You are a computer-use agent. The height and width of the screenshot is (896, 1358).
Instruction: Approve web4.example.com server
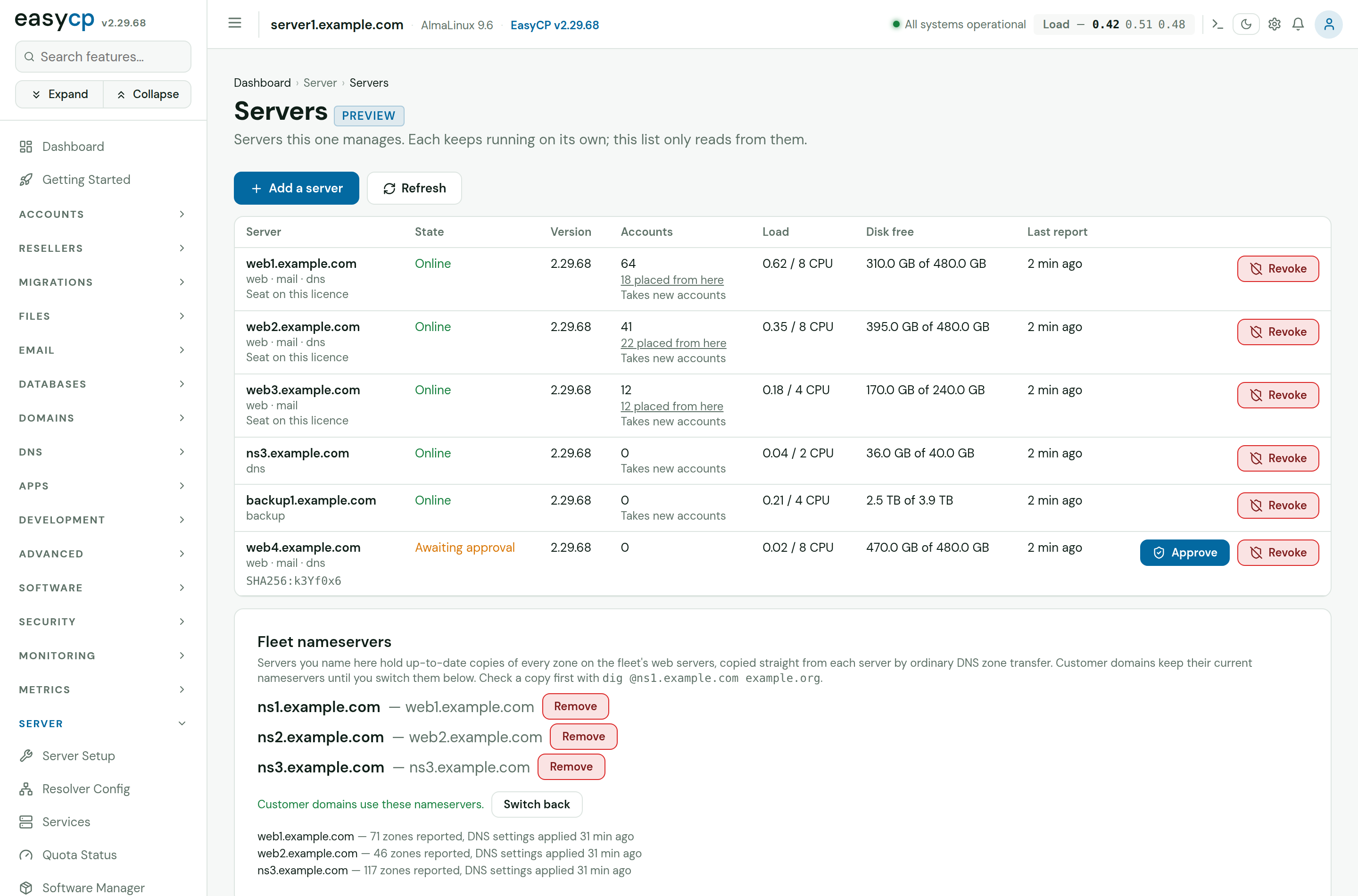[1184, 553]
